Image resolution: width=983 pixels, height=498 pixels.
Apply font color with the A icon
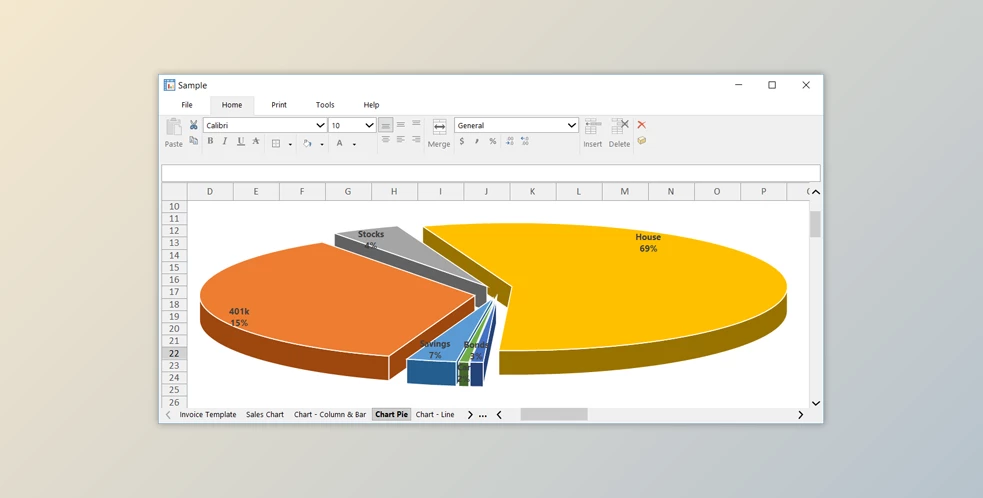click(340, 144)
